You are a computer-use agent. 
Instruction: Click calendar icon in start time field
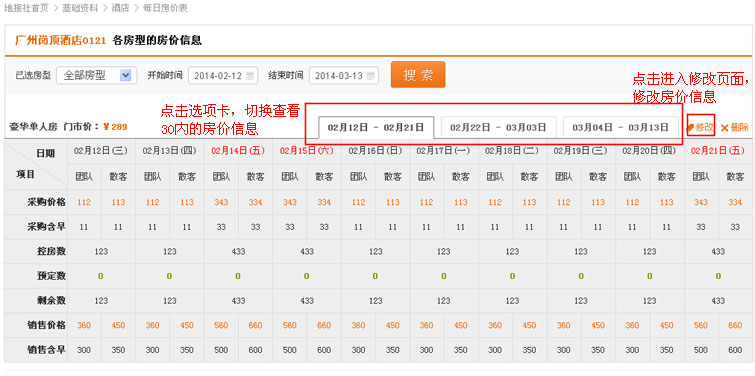[x=249, y=76]
